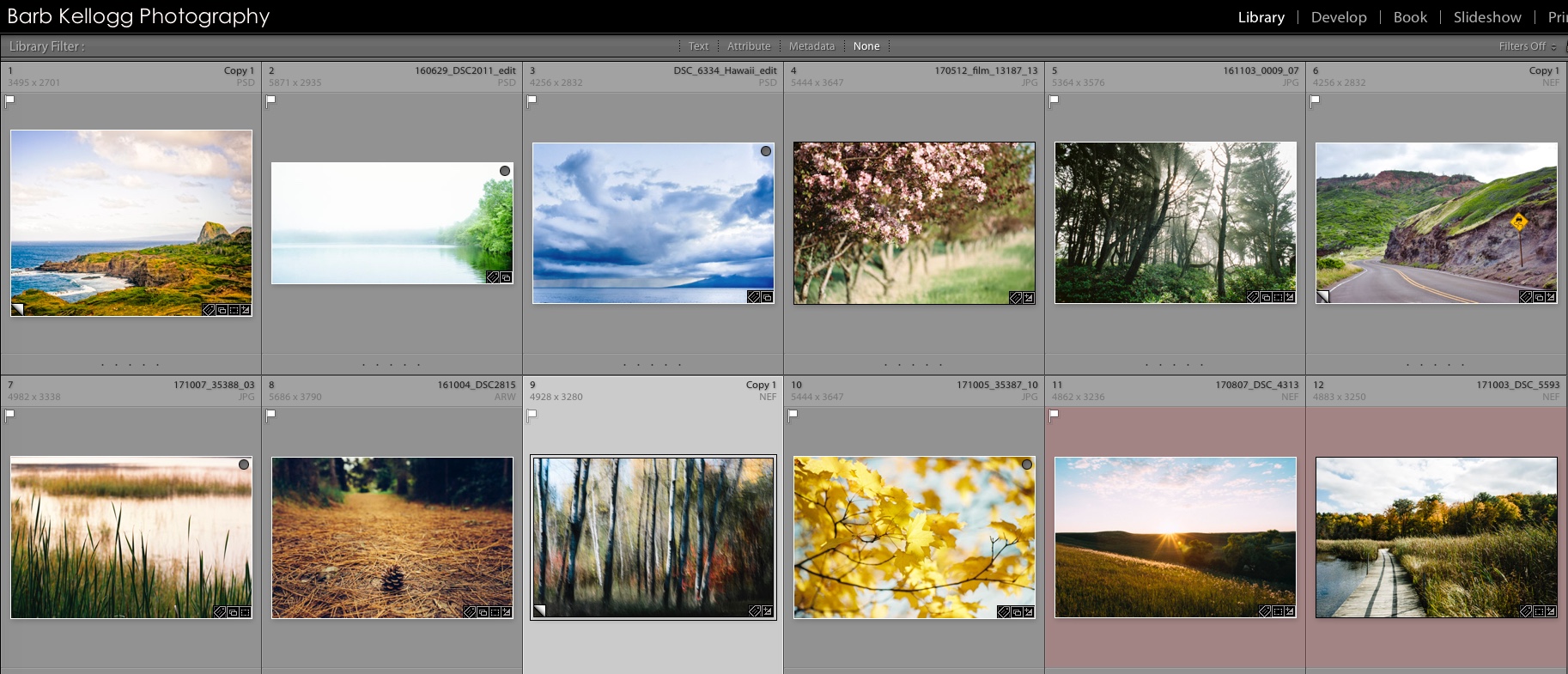This screenshot has height=674, width=1568.
Task: Click the crop badge on photo 1
Action: 234,309
